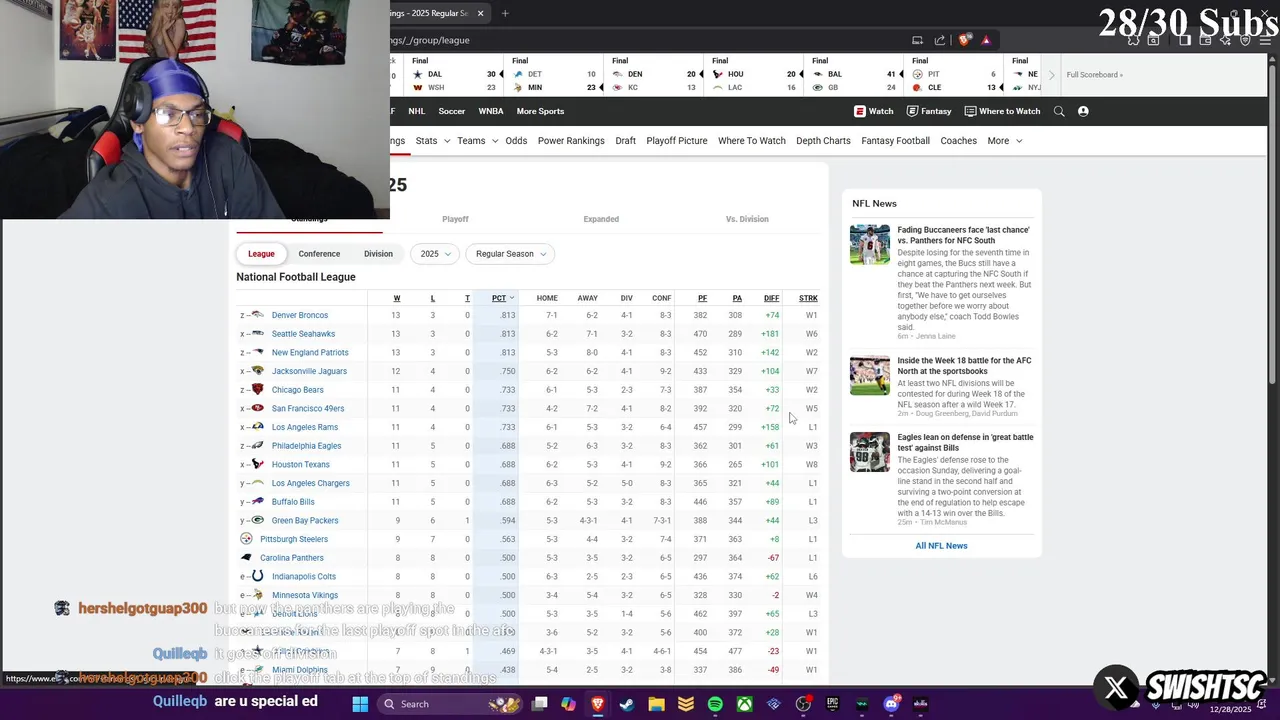Open Discord from taskbar
Image resolution: width=1280 pixels, height=720 pixels.
pos(891,704)
